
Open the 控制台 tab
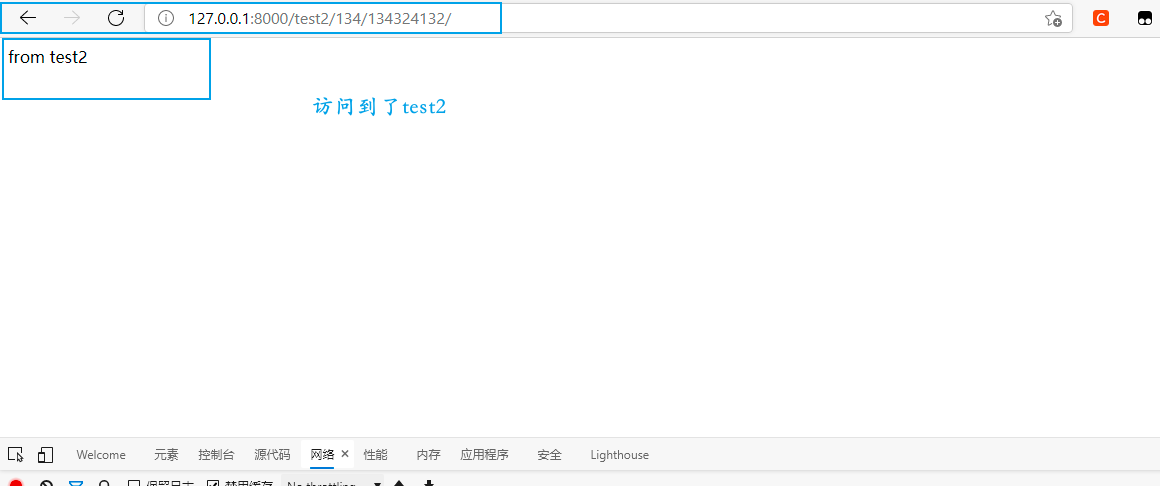pyautogui.click(x=216, y=455)
